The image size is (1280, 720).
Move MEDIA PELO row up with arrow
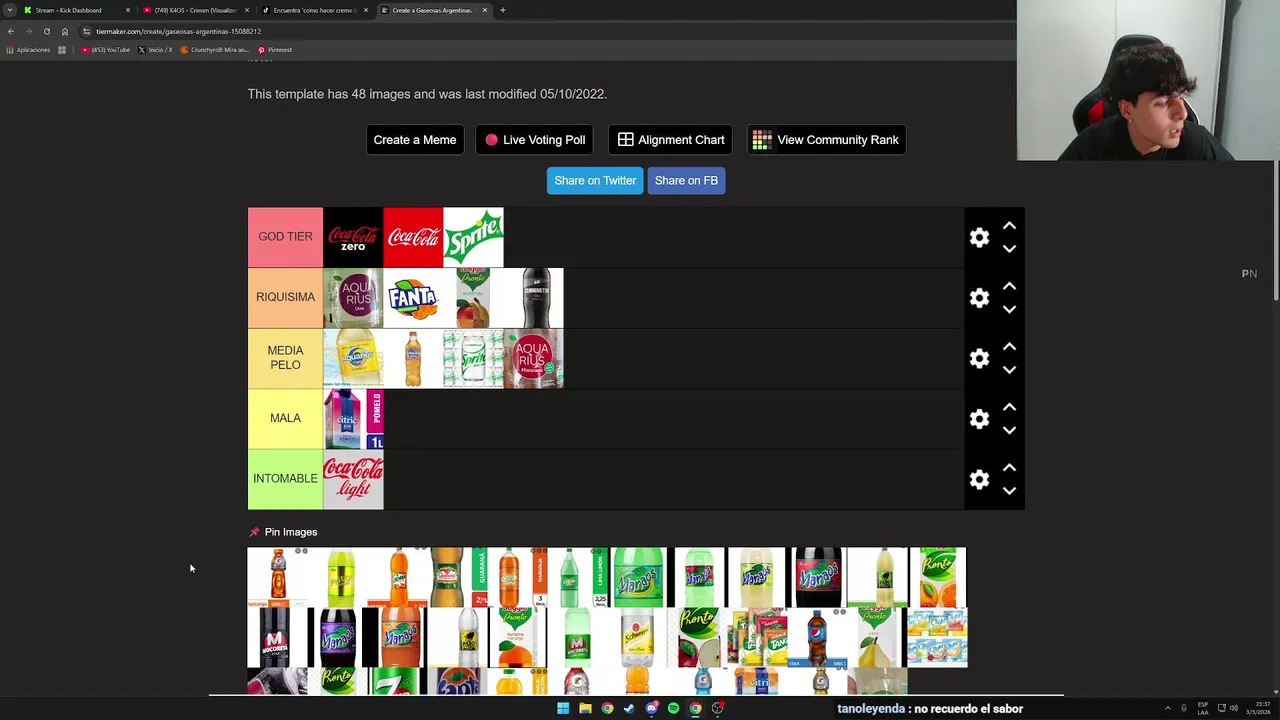click(1009, 346)
